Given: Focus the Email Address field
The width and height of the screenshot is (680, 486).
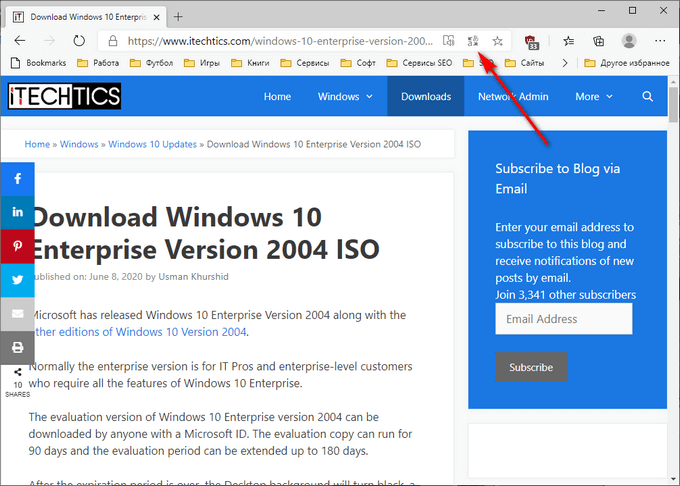Looking at the screenshot, I should coord(563,319).
